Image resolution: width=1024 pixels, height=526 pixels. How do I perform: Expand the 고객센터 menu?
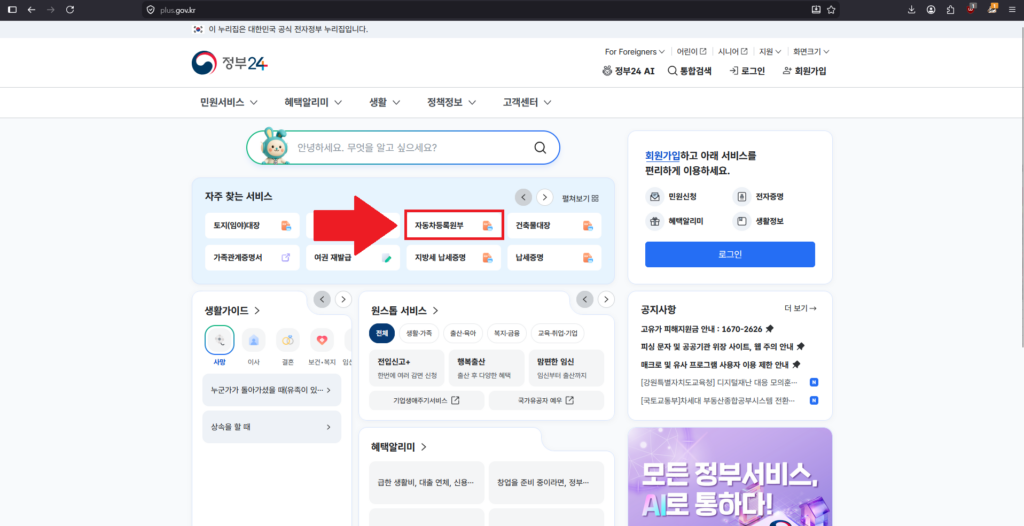coord(527,103)
